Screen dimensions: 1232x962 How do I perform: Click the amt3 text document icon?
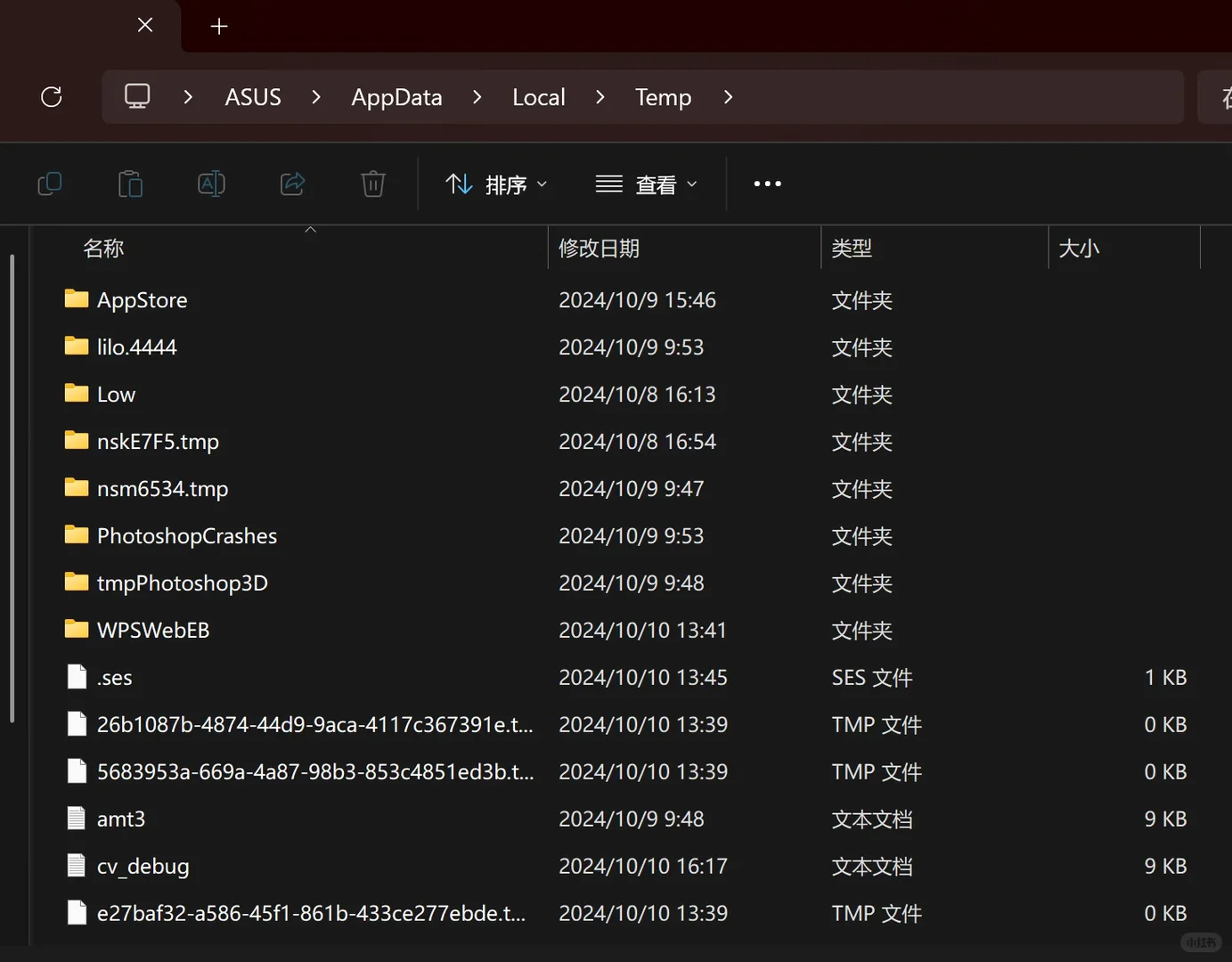click(78, 819)
